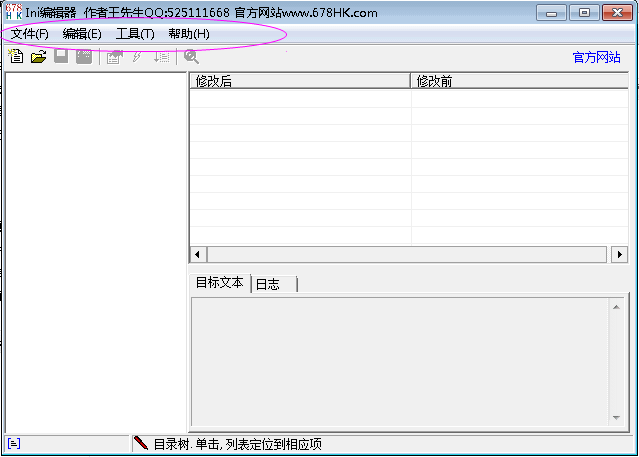Switch to the 目标文本 tab
Image resolution: width=639 pixels, height=457 pixels.
[x=220, y=283]
